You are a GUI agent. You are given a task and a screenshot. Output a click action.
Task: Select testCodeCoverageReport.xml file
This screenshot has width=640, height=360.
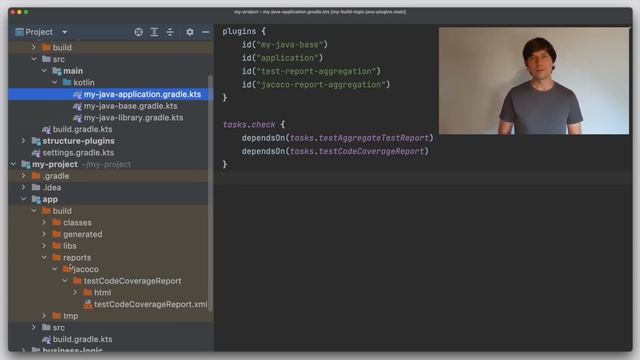[151, 304]
